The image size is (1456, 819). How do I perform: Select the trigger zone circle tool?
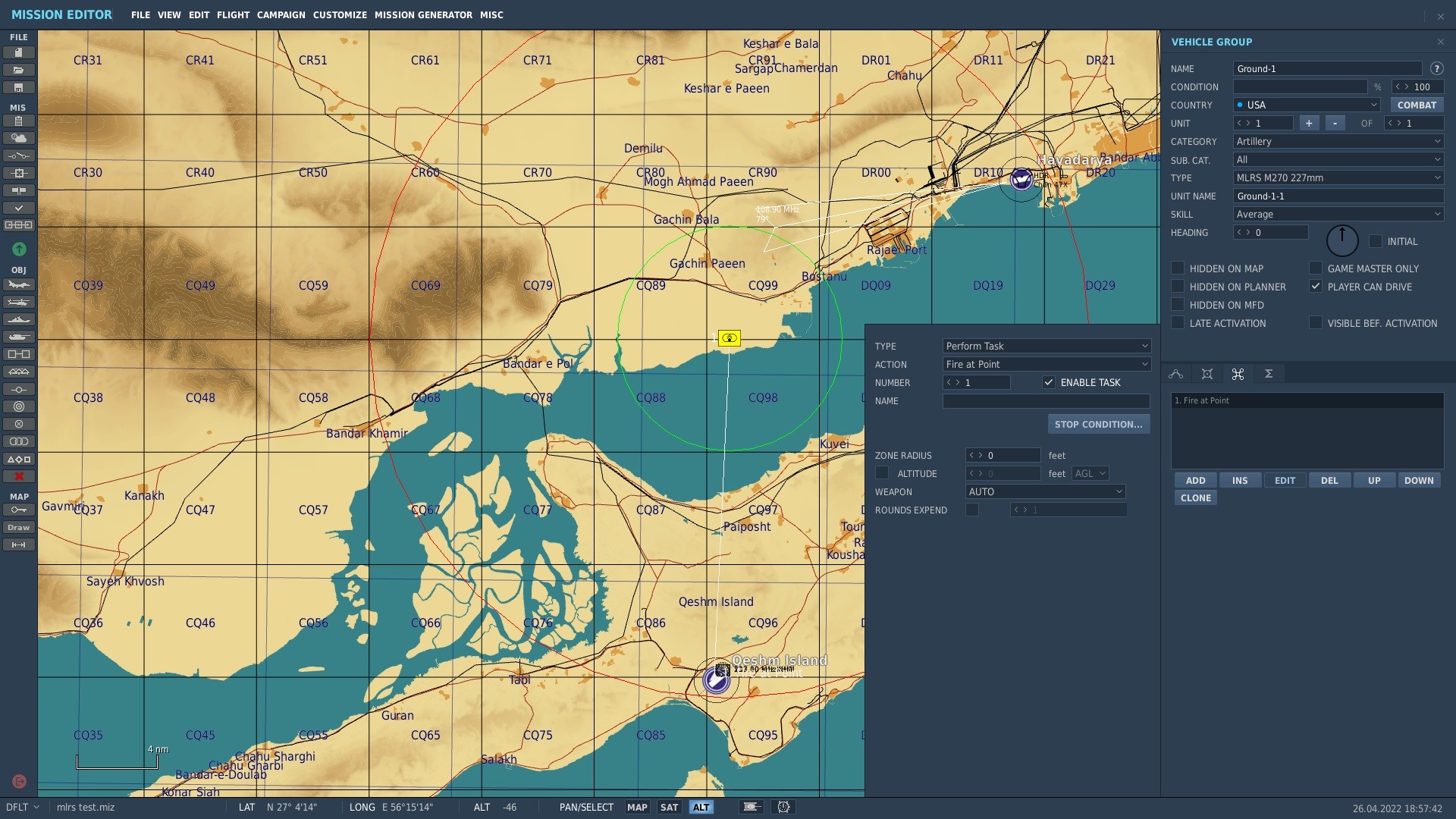(19, 406)
